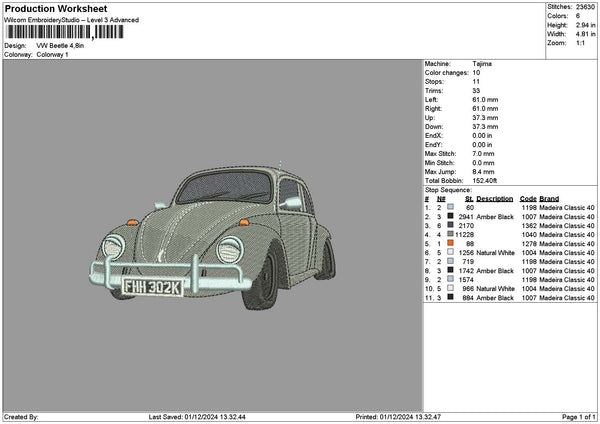
Task: Click the black swatch in stop 2
Action: pos(450,216)
